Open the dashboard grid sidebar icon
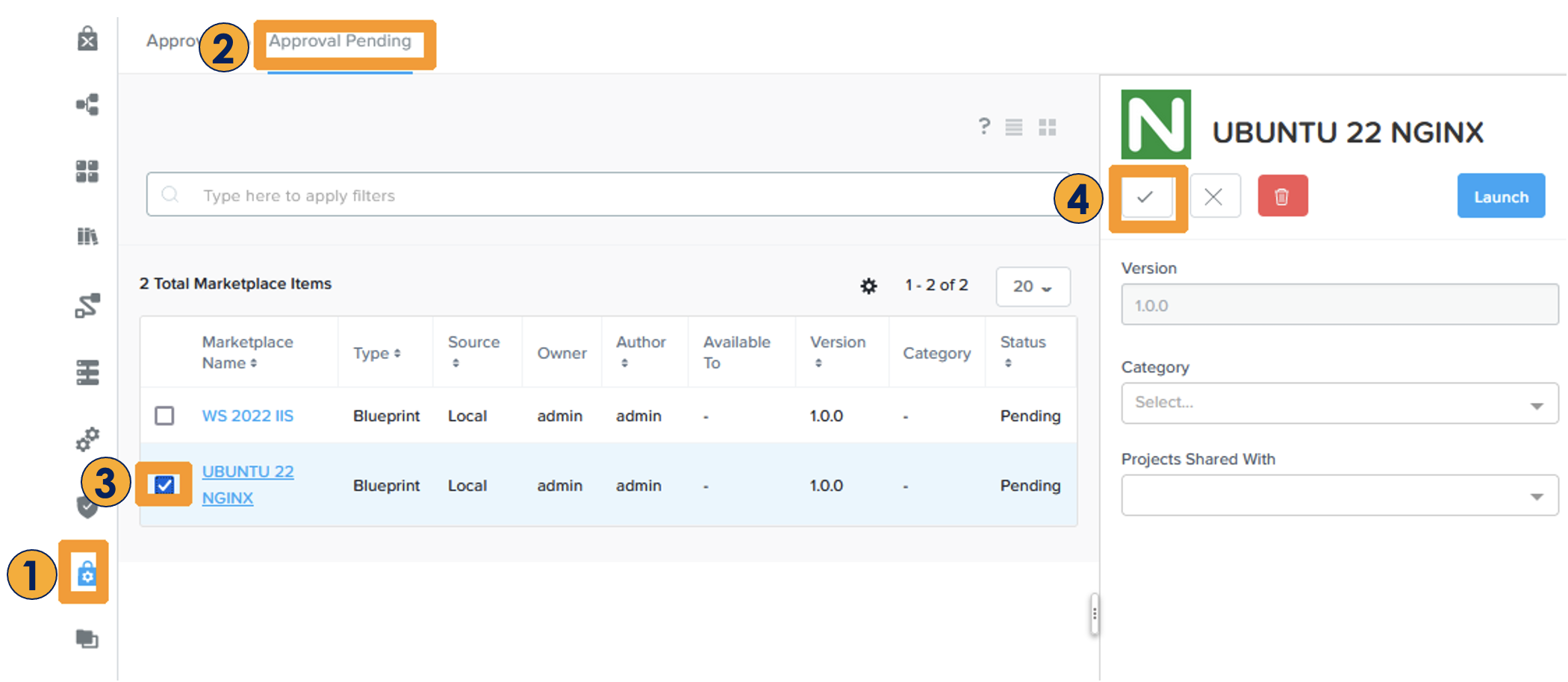This screenshot has width=1568, height=682. (87, 171)
